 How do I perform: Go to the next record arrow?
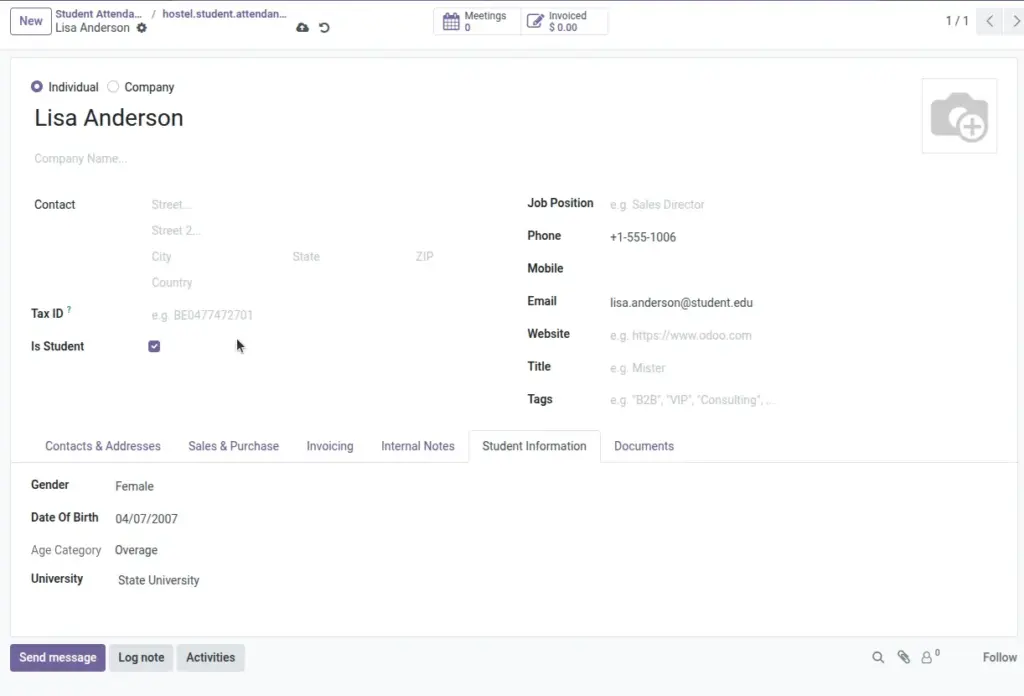(x=1016, y=21)
